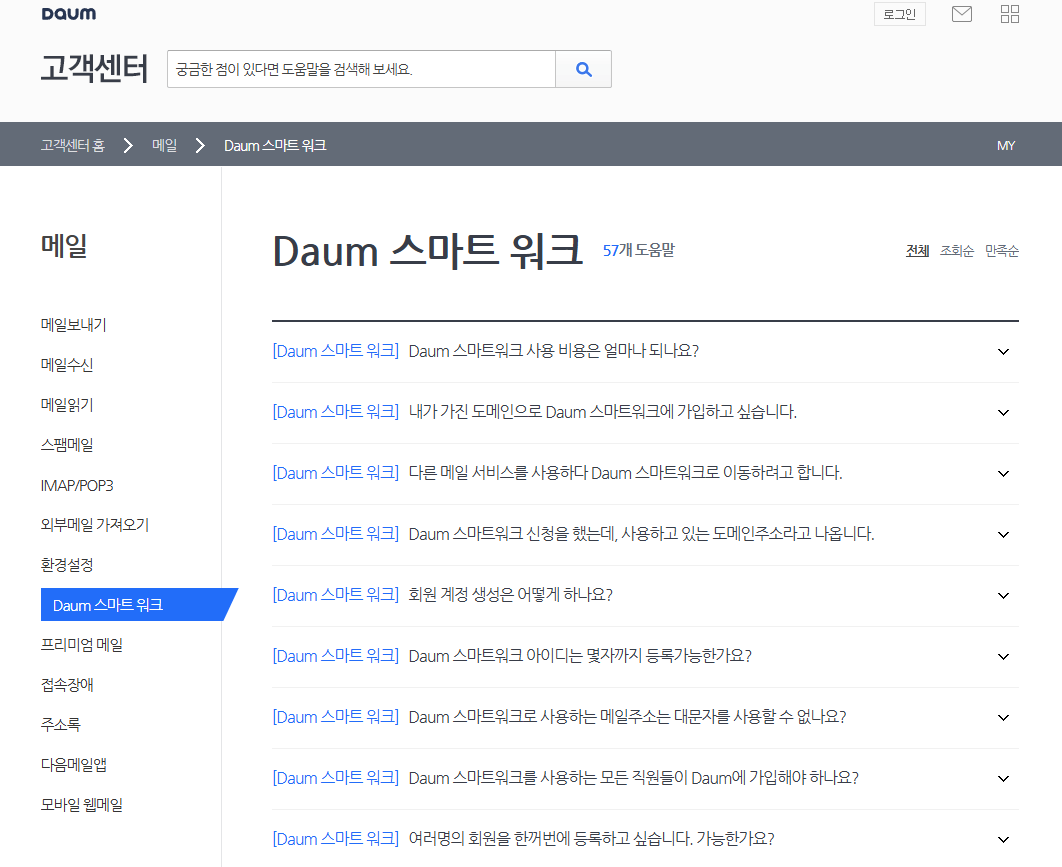
Task: Open question 여러명의 회원을 한꺼번에 등록하고 싶습니다
Action: pos(591,839)
